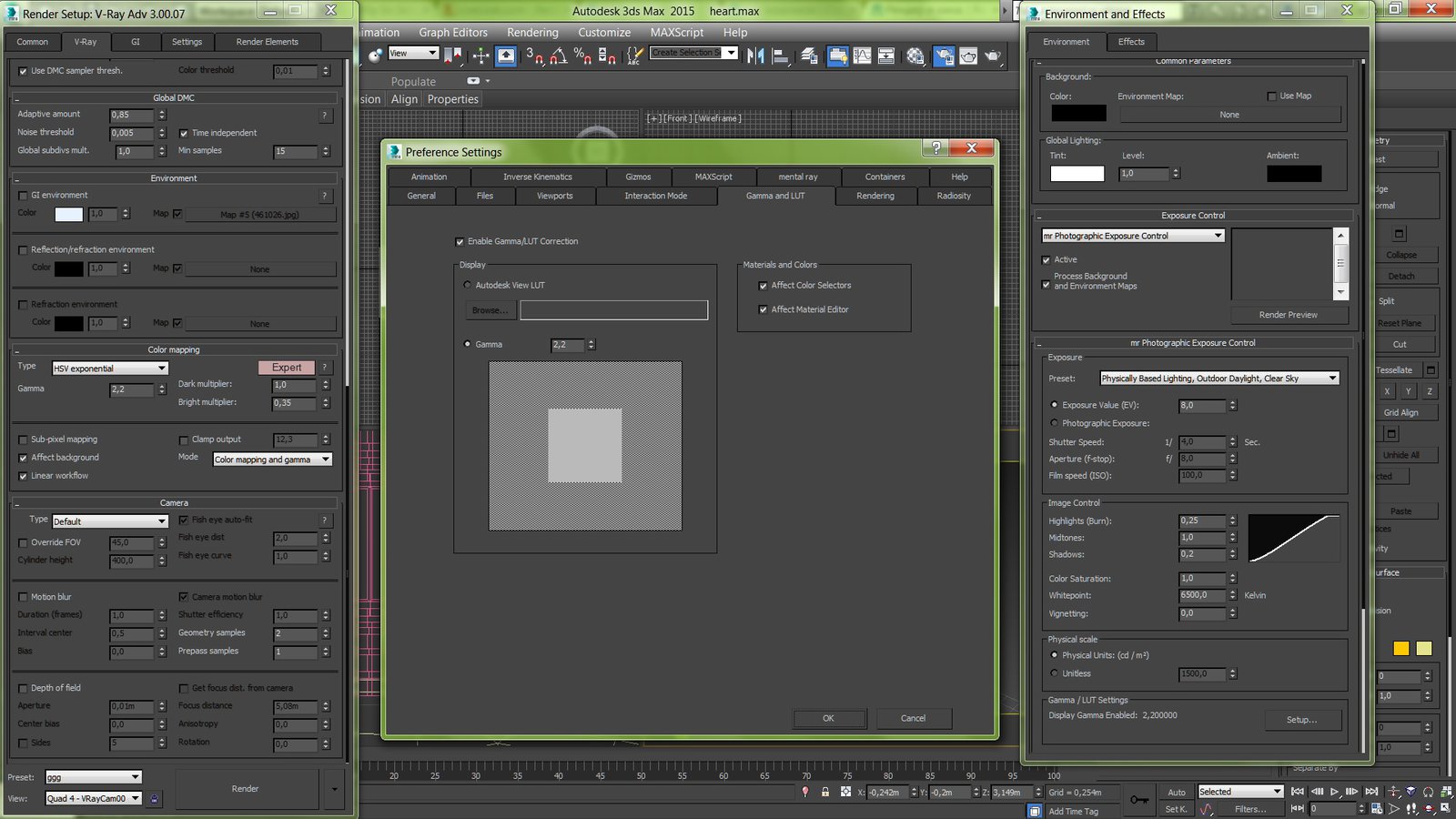This screenshot has height=819, width=1456.
Task: Click OK in Preference Settings
Action: click(828, 718)
